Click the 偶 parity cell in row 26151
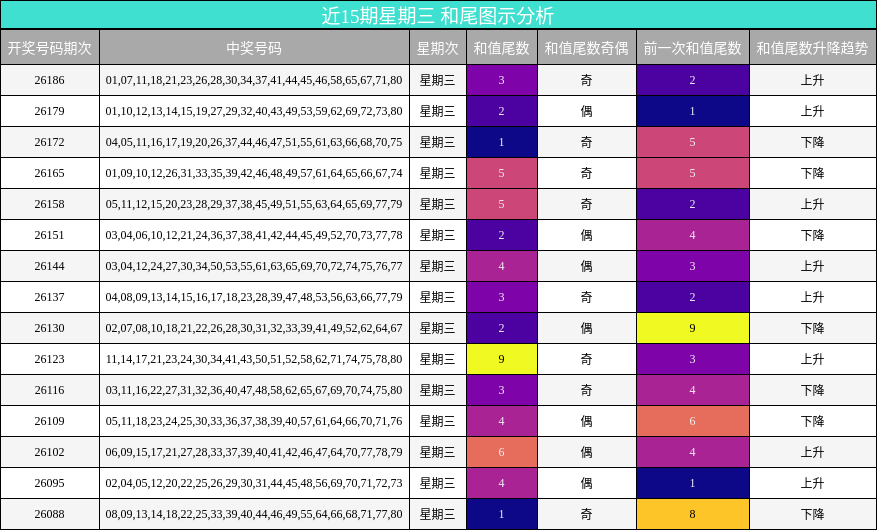This screenshot has height=530, width=877. click(587, 235)
